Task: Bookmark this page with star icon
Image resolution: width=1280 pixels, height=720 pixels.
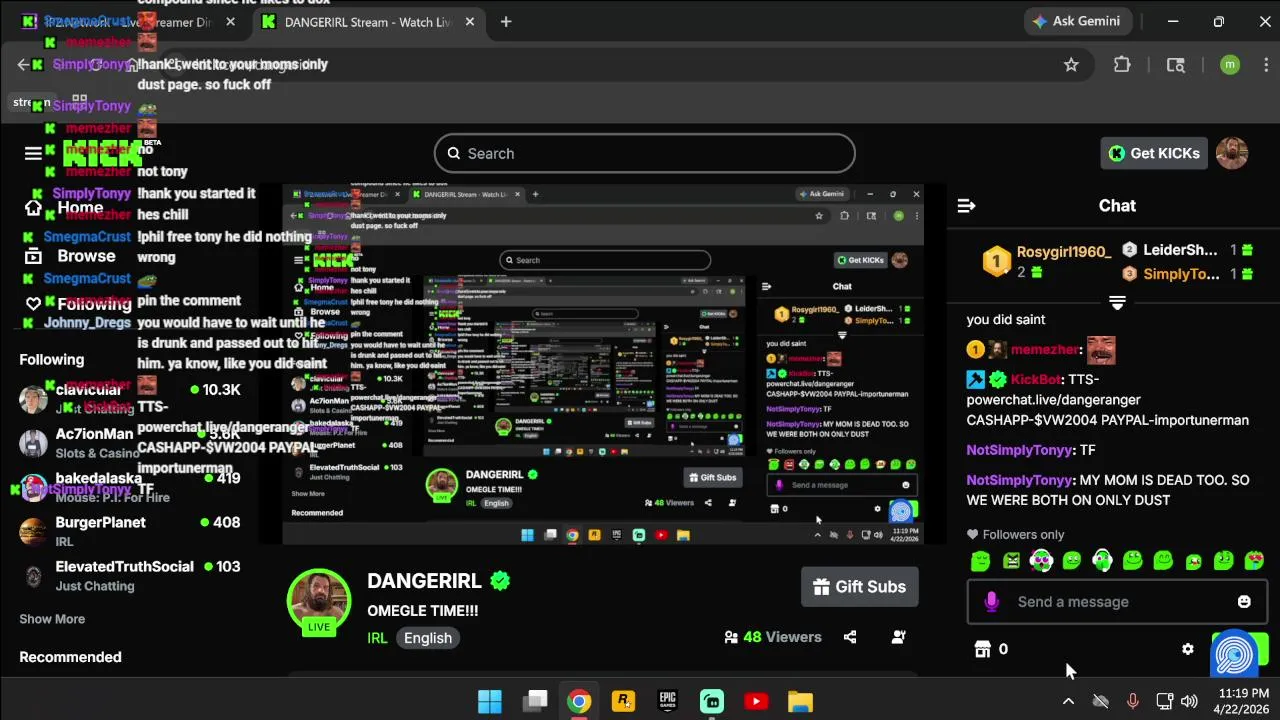Action: click(1071, 65)
